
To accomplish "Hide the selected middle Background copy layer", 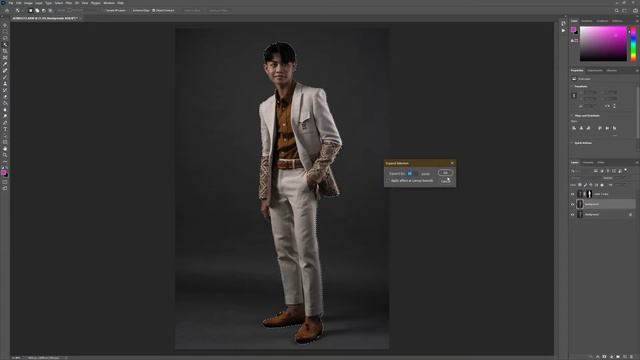I will click(573, 204).
